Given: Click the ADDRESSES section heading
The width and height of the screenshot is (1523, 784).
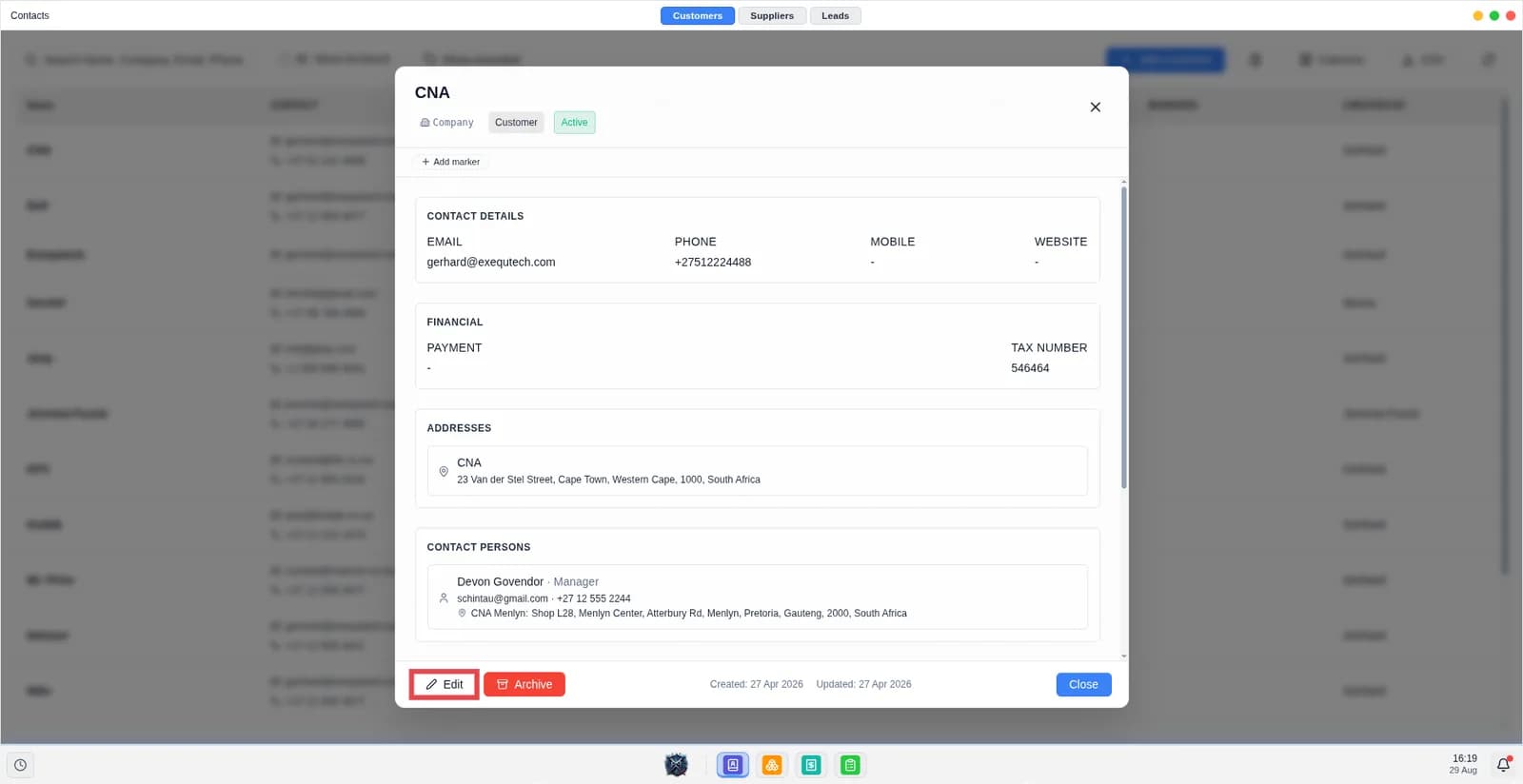Looking at the screenshot, I should [x=459, y=428].
